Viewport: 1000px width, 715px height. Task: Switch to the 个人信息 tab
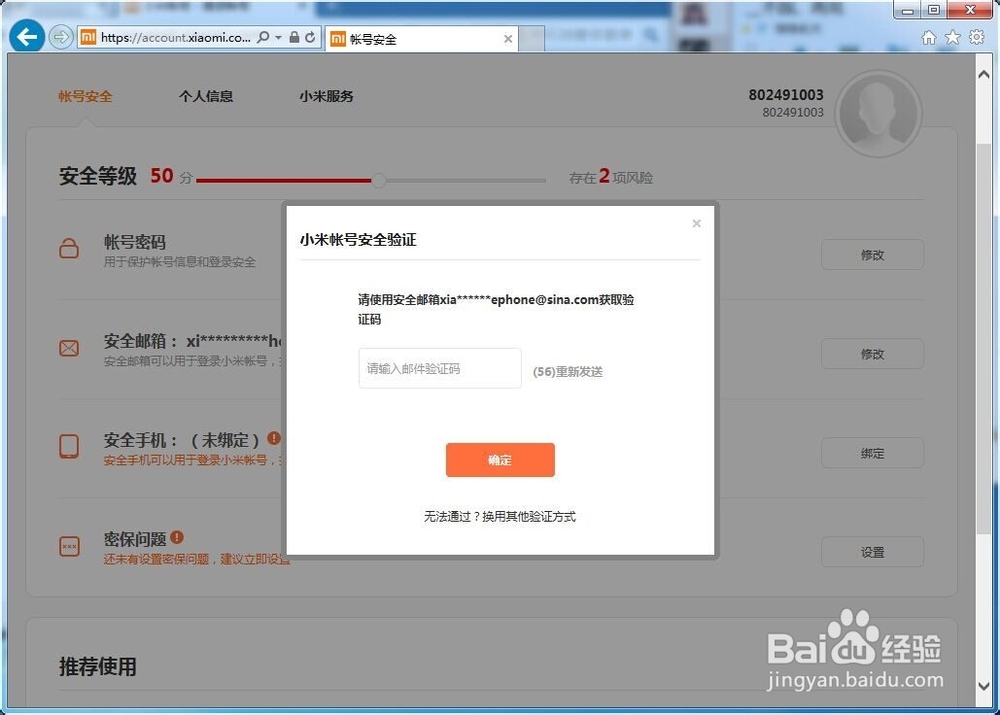[x=206, y=96]
